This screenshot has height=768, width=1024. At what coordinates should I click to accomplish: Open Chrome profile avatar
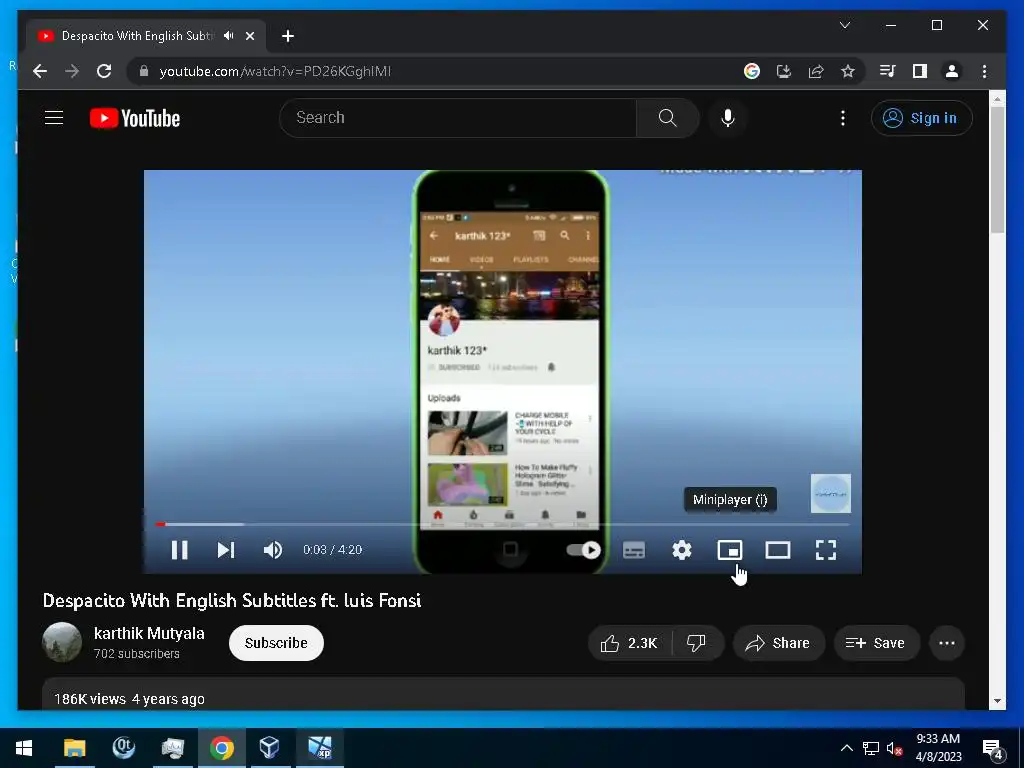click(x=952, y=71)
